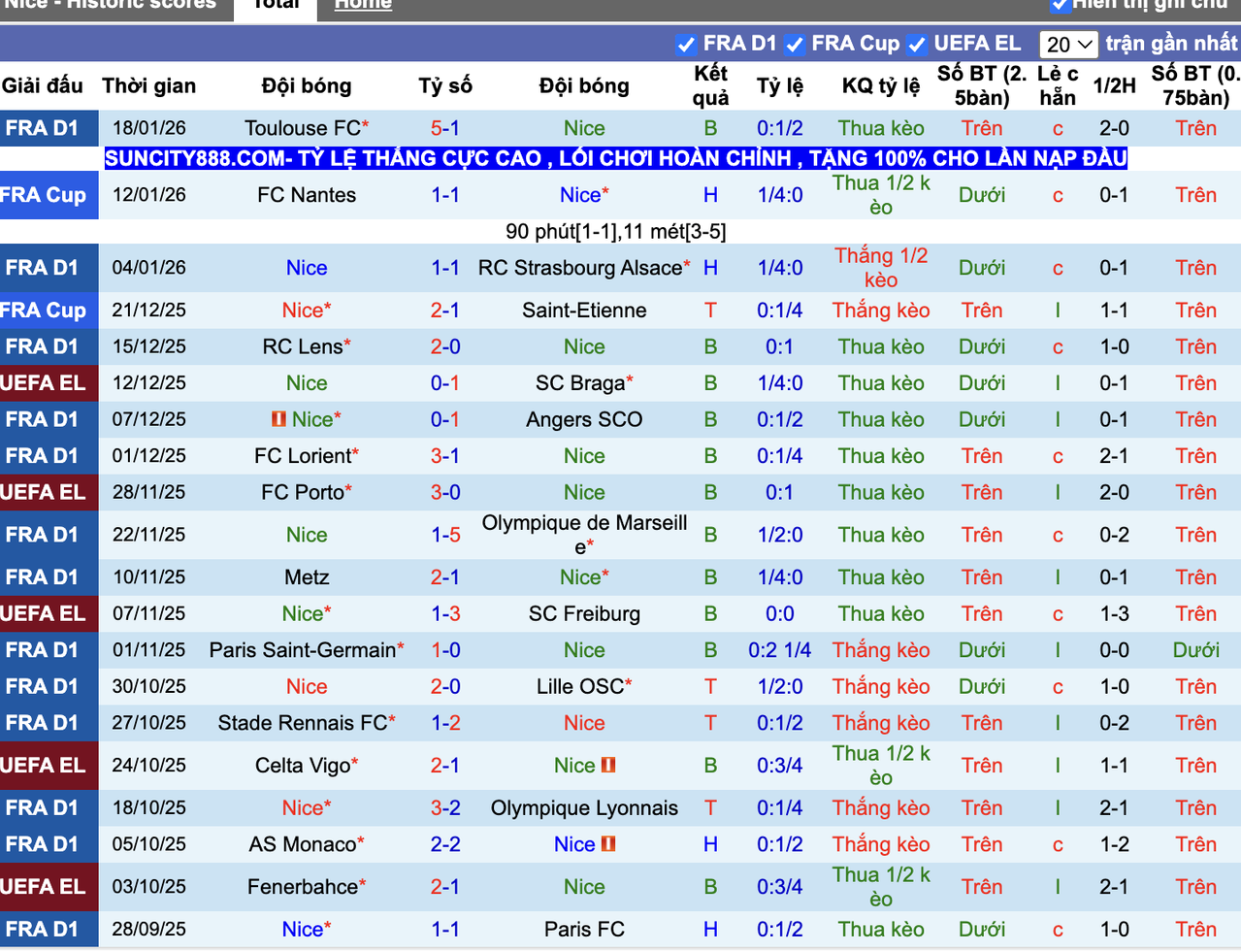
Task: Open FC Porto team link
Action: [303, 492]
